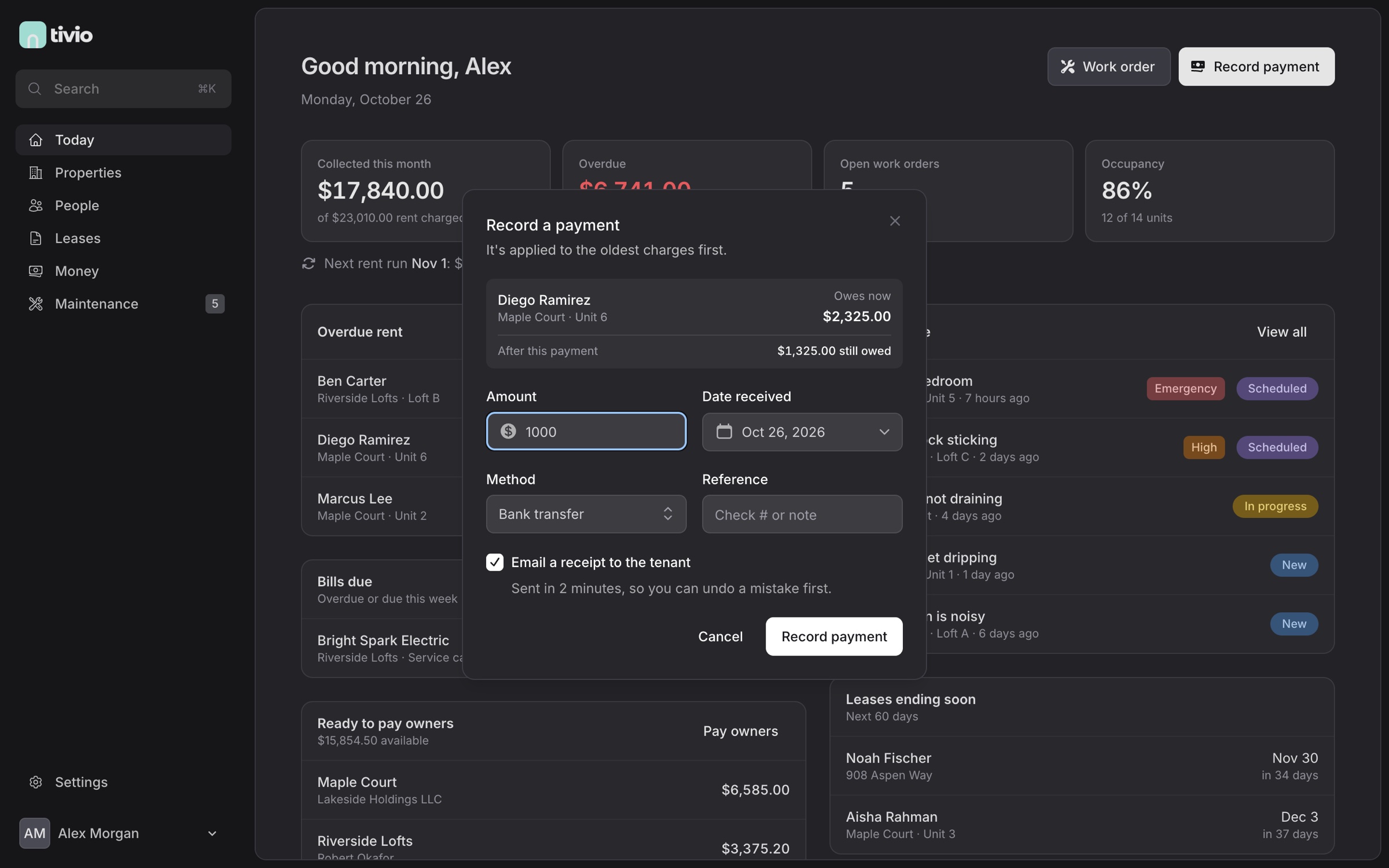The width and height of the screenshot is (1389, 868).
Task: Go to the Leases section
Action: (x=123, y=238)
